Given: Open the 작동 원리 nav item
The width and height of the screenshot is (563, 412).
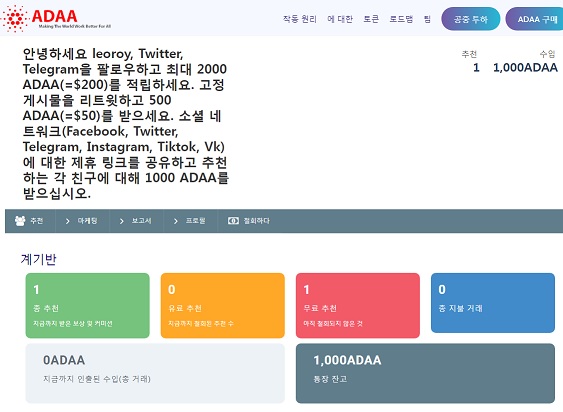Looking at the screenshot, I should point(300,19).
